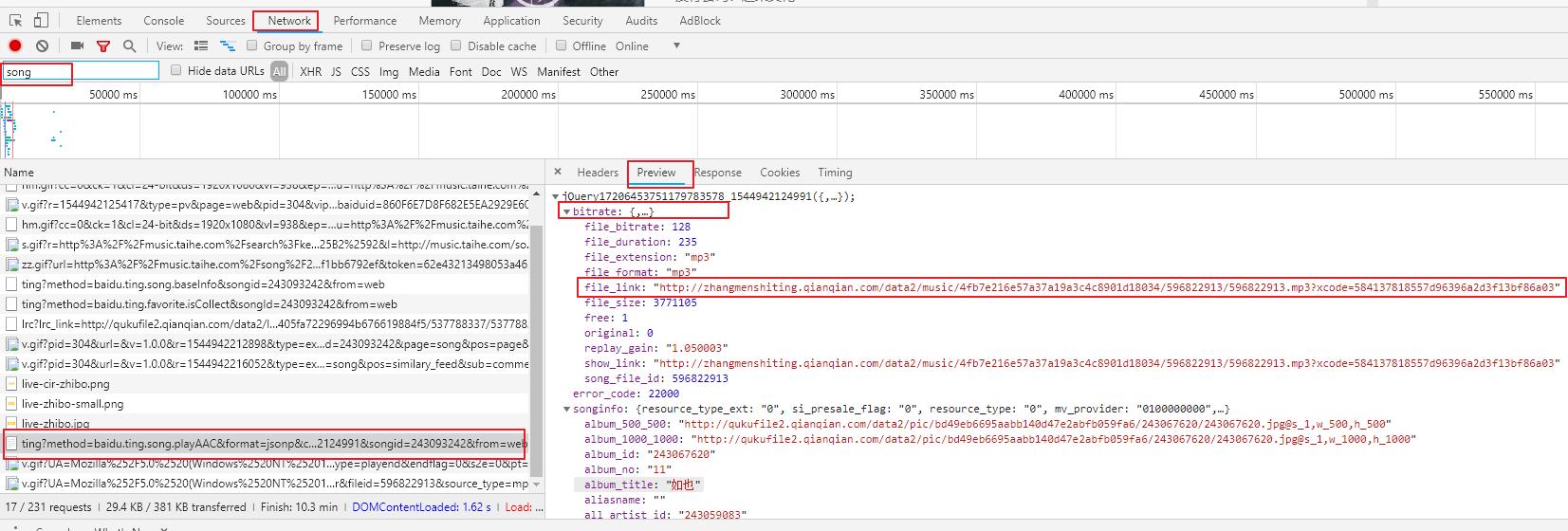The height and width of the screenshot is (531, 1568).
Task: Click icon of zz.gif request
Action: 12,265
